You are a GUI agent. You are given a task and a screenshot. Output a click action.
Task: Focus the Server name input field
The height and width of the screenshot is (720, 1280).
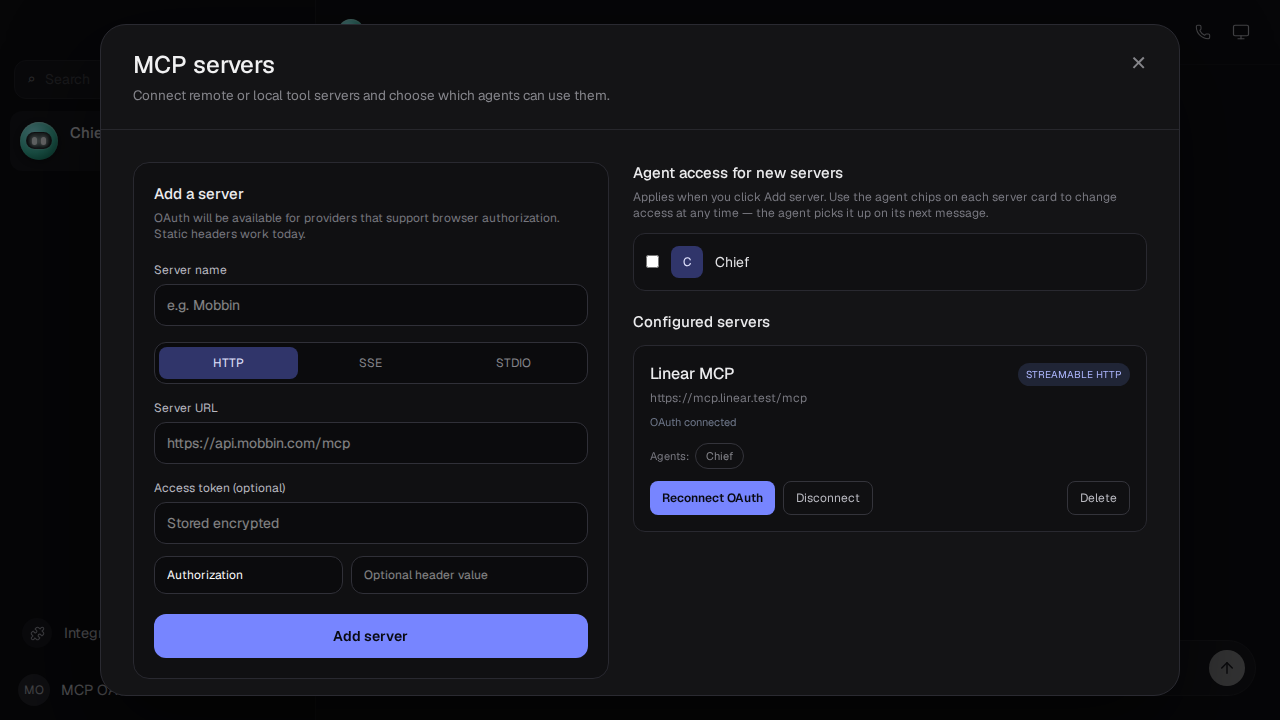(371, 305)
